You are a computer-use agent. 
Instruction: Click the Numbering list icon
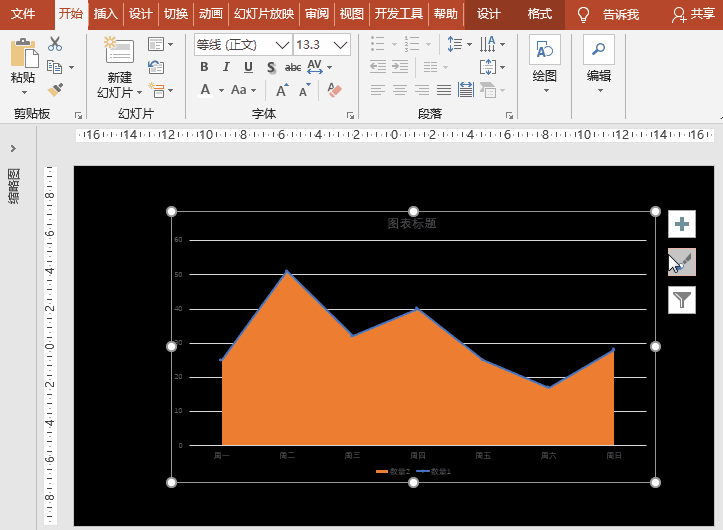(412, 44)
